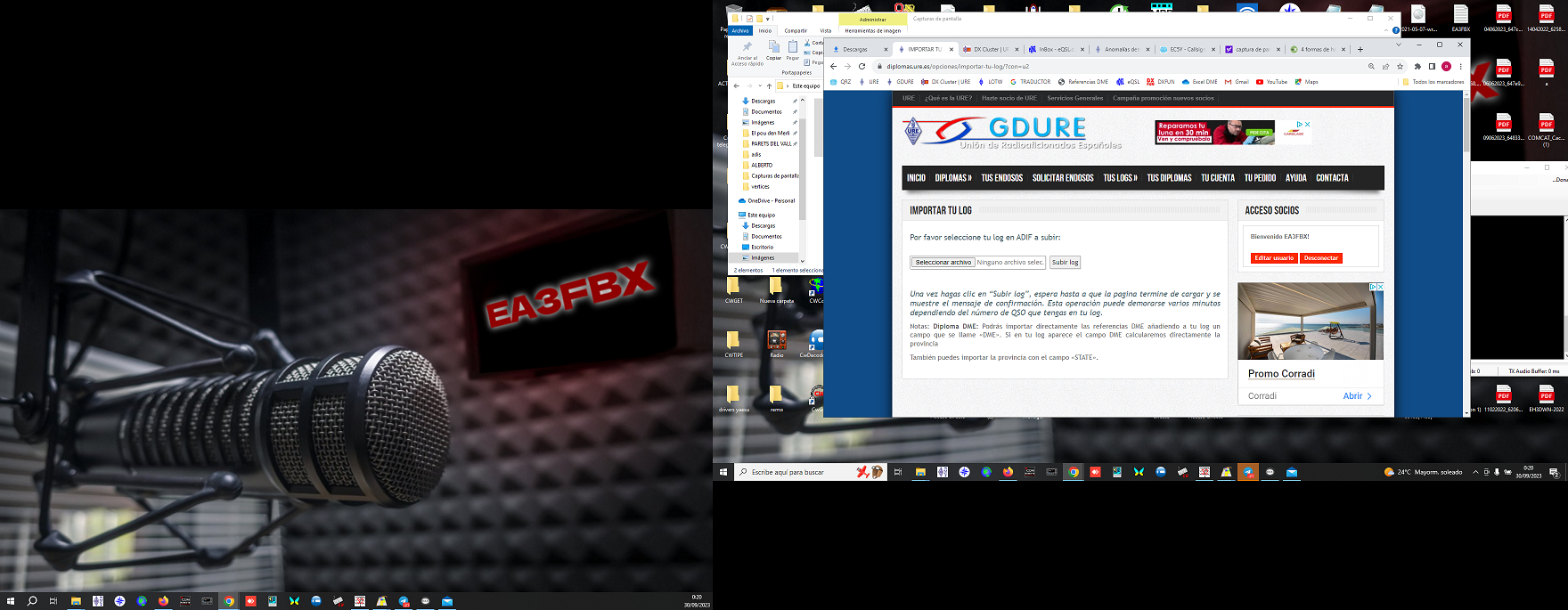Screen dimensions: 1568x610
Task: Open the Compartir ribbon tab in Explorer
Action: click(x=796, y=31)
